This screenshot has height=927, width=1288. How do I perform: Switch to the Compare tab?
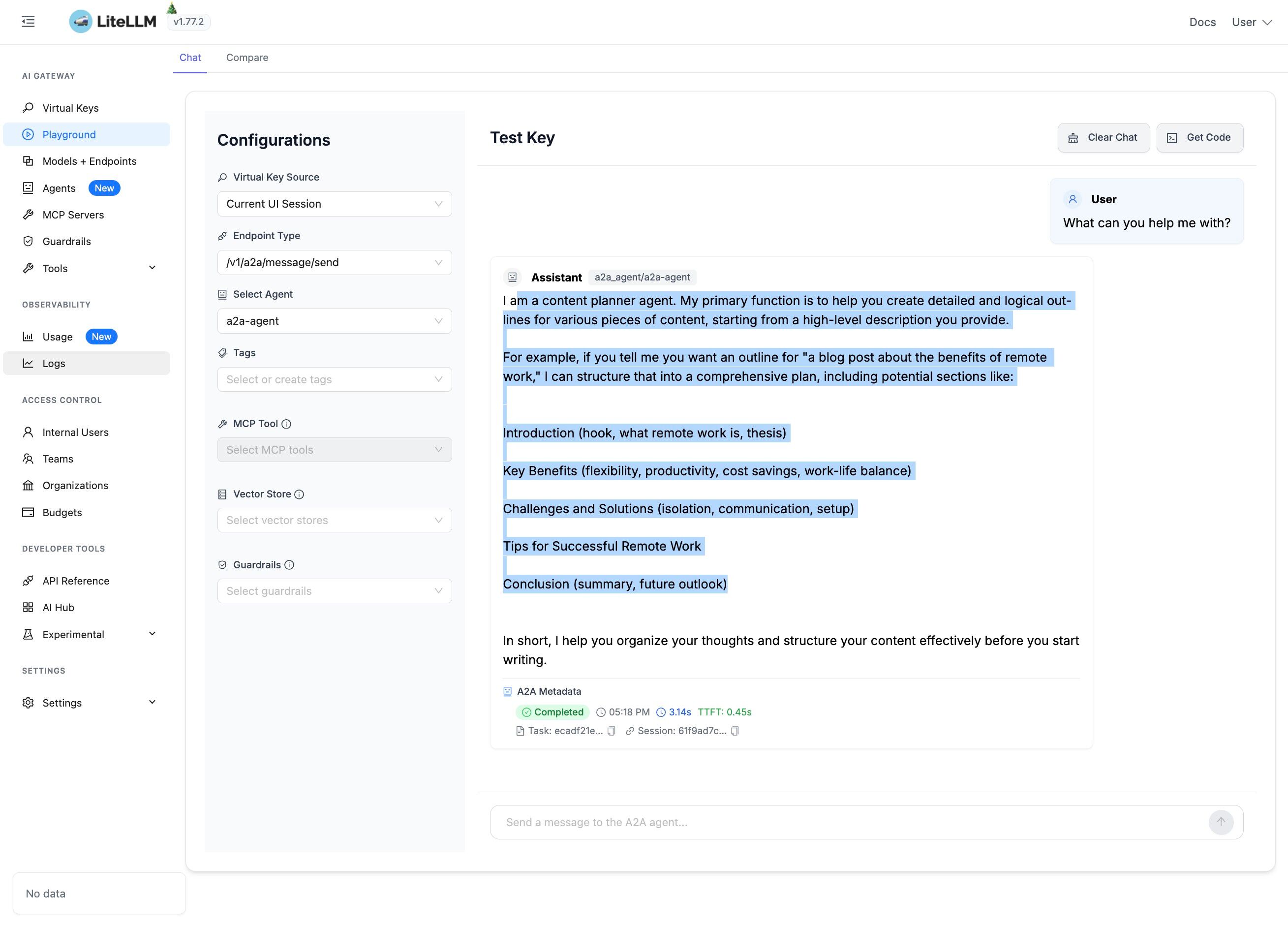coord(247,58)
